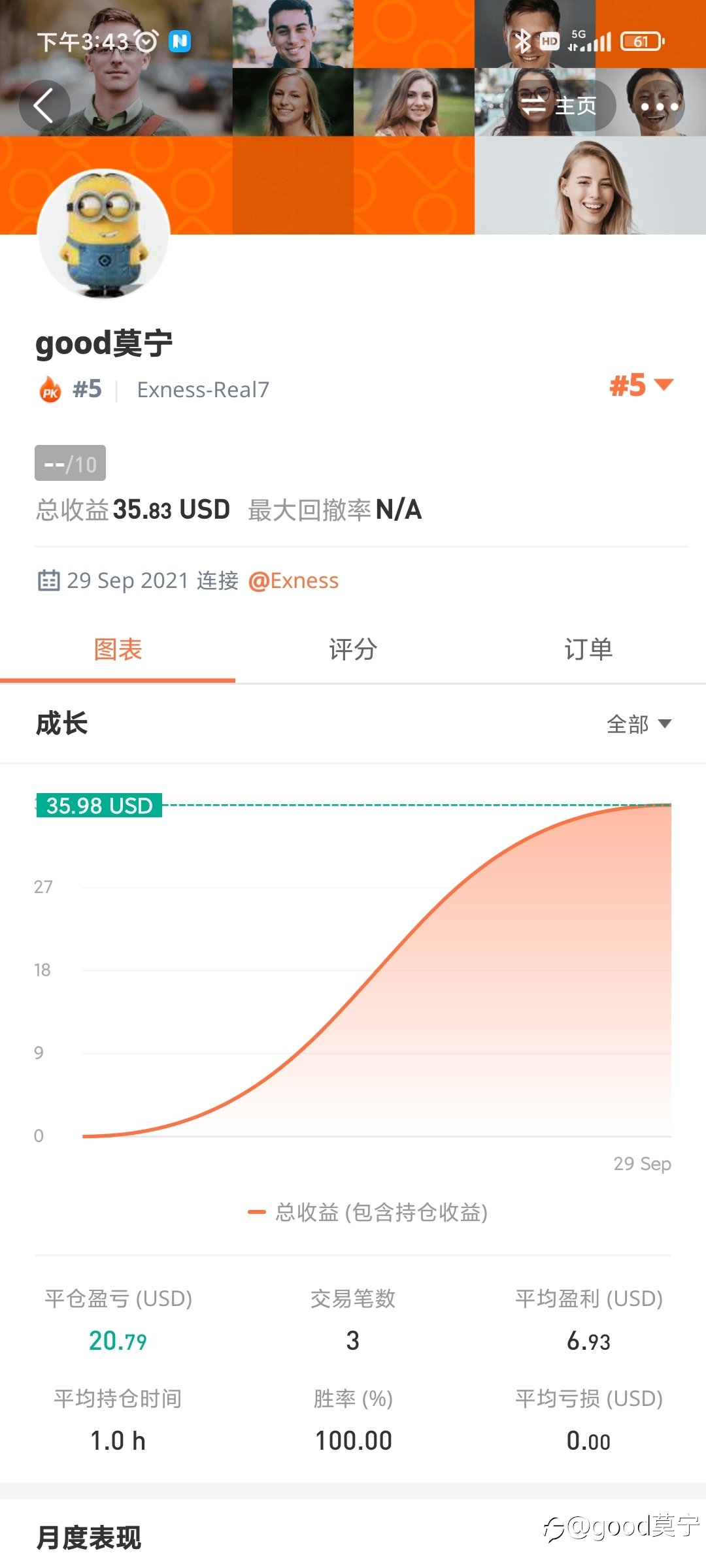The image size is (706, 1568).
Task: Open the minion profile avatar
Action: click(104, 234)
